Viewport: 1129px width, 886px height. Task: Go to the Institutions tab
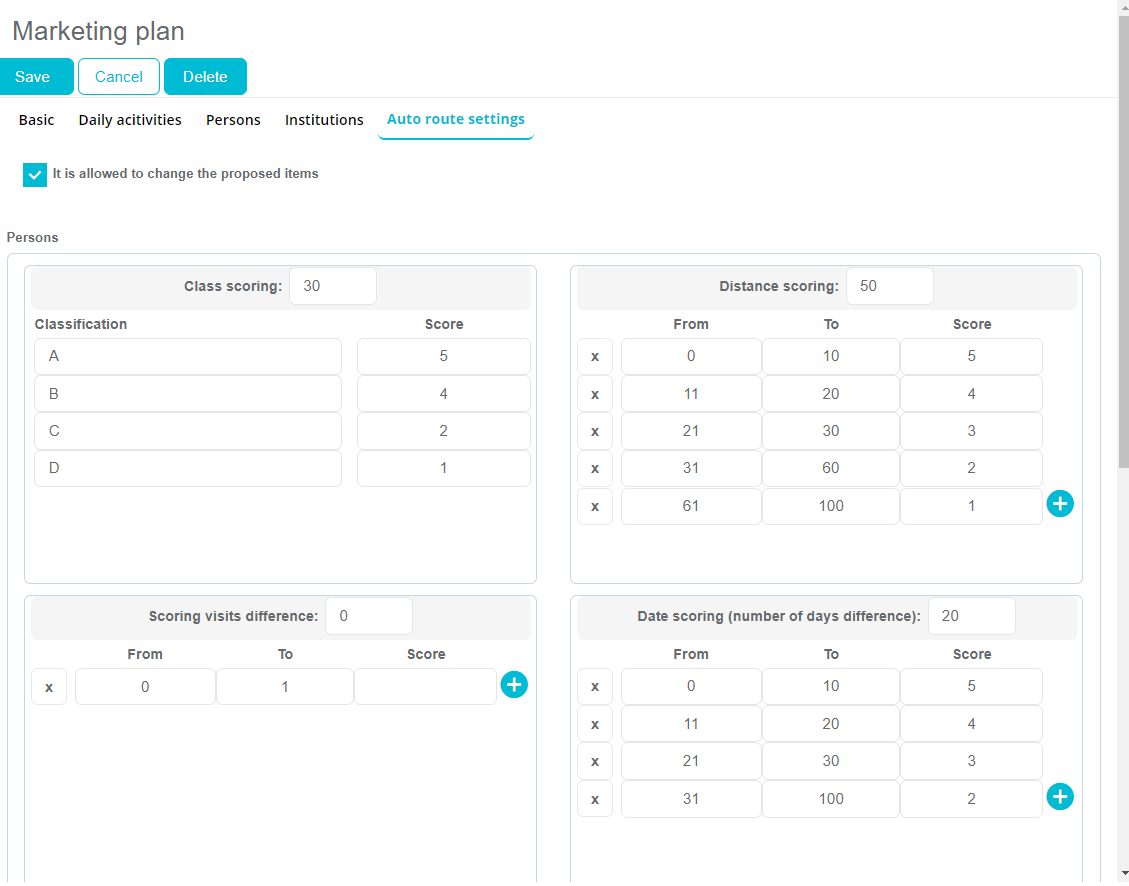point(324,120)
